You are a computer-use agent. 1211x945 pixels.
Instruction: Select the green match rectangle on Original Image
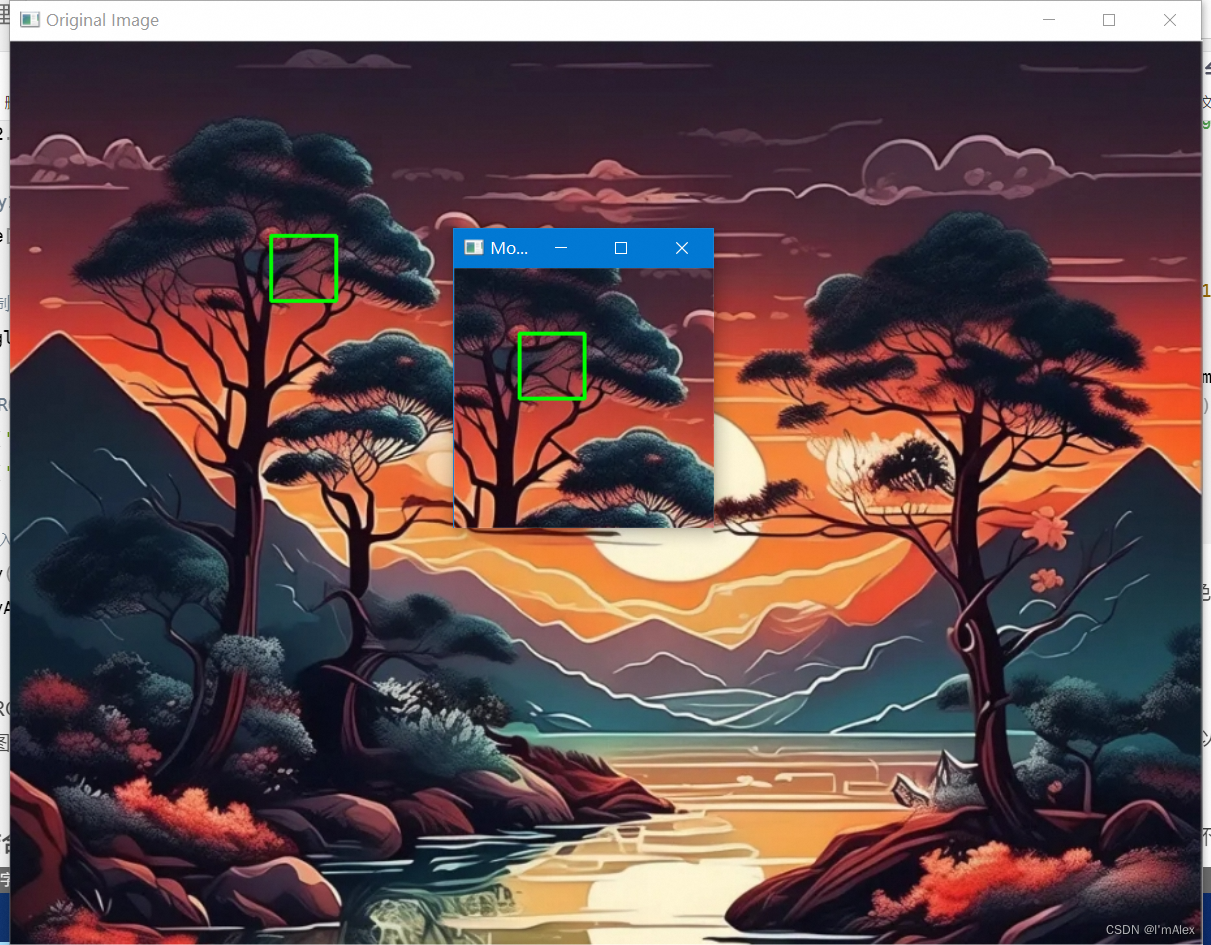pyautogui.click(x=303, y=267)
